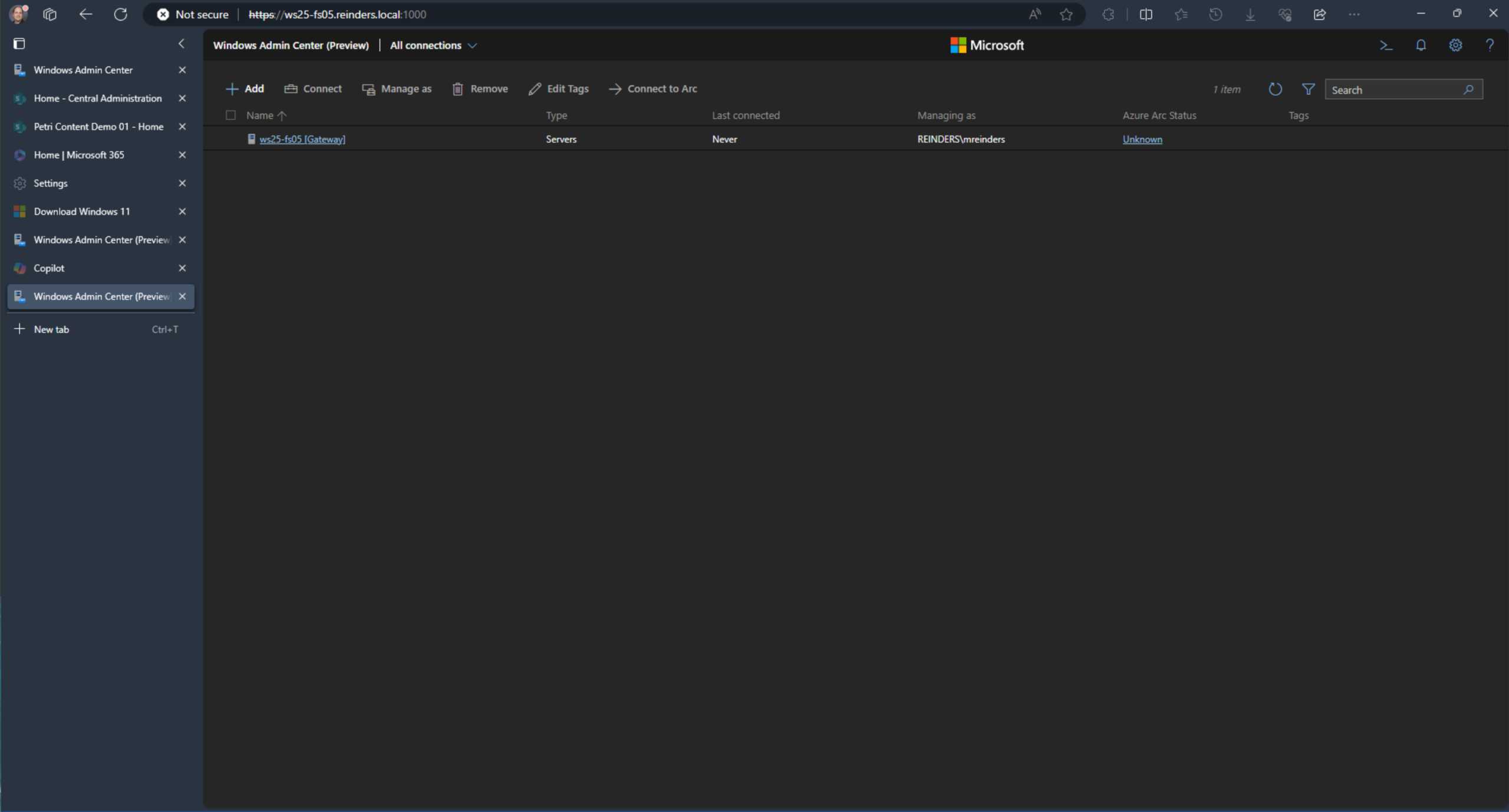Click Manage as in the toolbar
Image resolution: width=1509 pixels, height=812 pixels.
tap(397, 89)
